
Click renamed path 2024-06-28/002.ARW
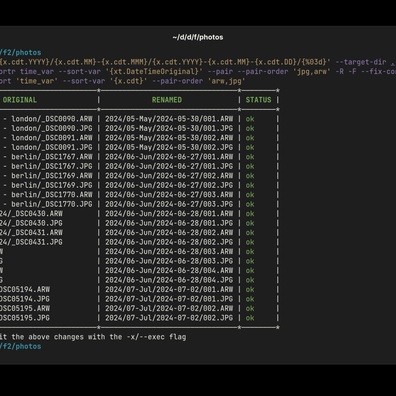169,232
